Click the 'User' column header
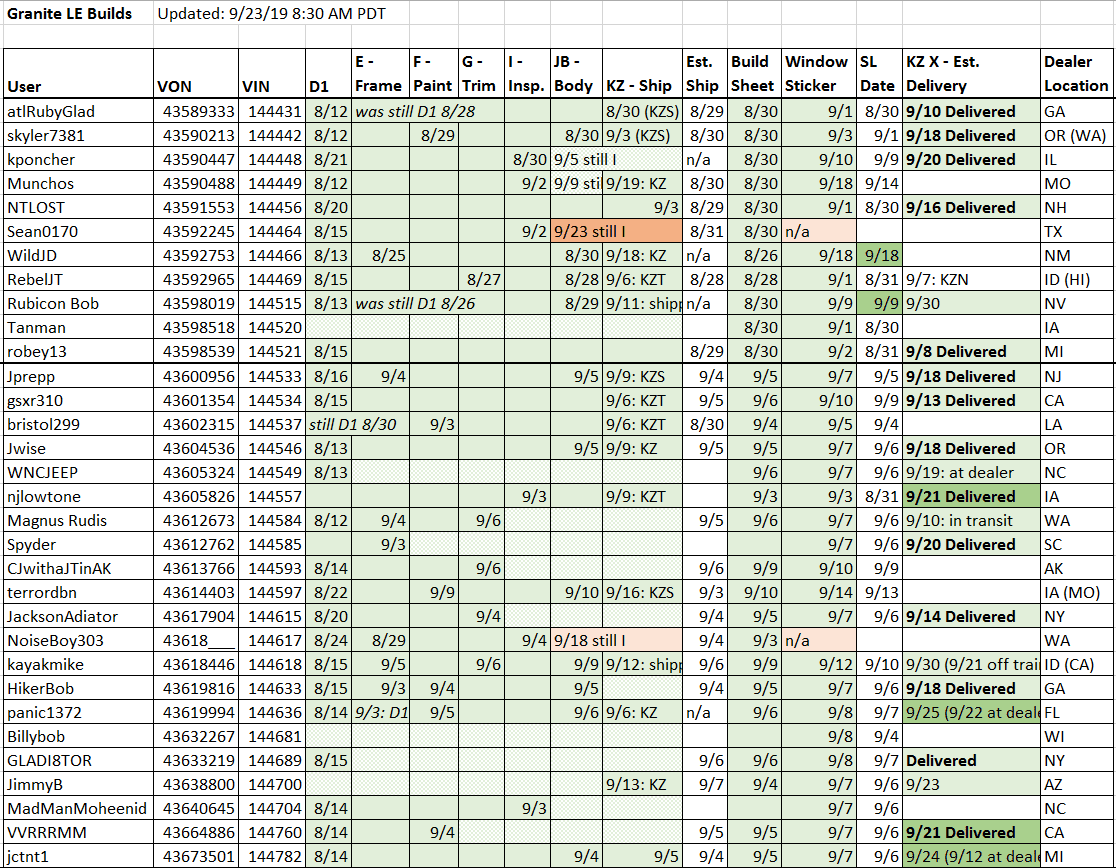The width and height of the screenshot is (1116, 868). tap(78, 73)
